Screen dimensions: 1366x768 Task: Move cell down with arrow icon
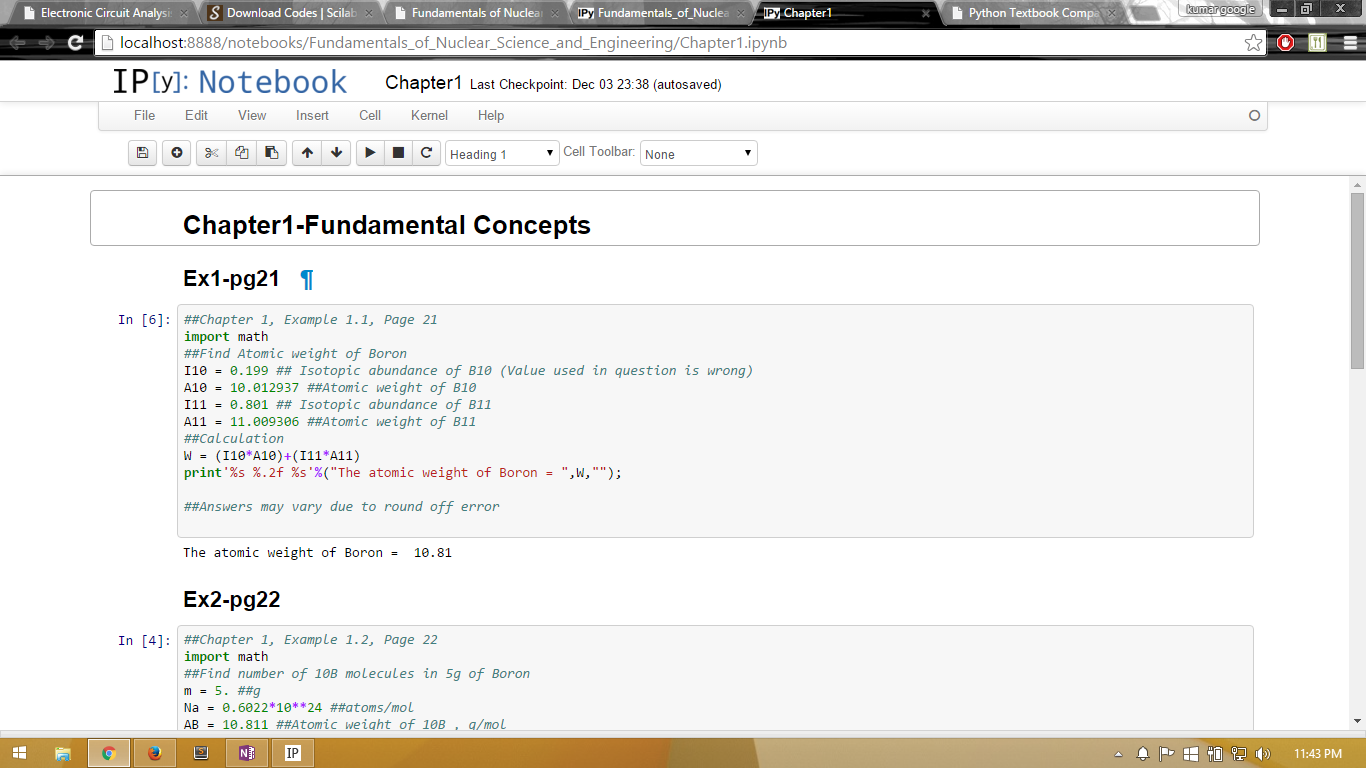pos(336,153)
